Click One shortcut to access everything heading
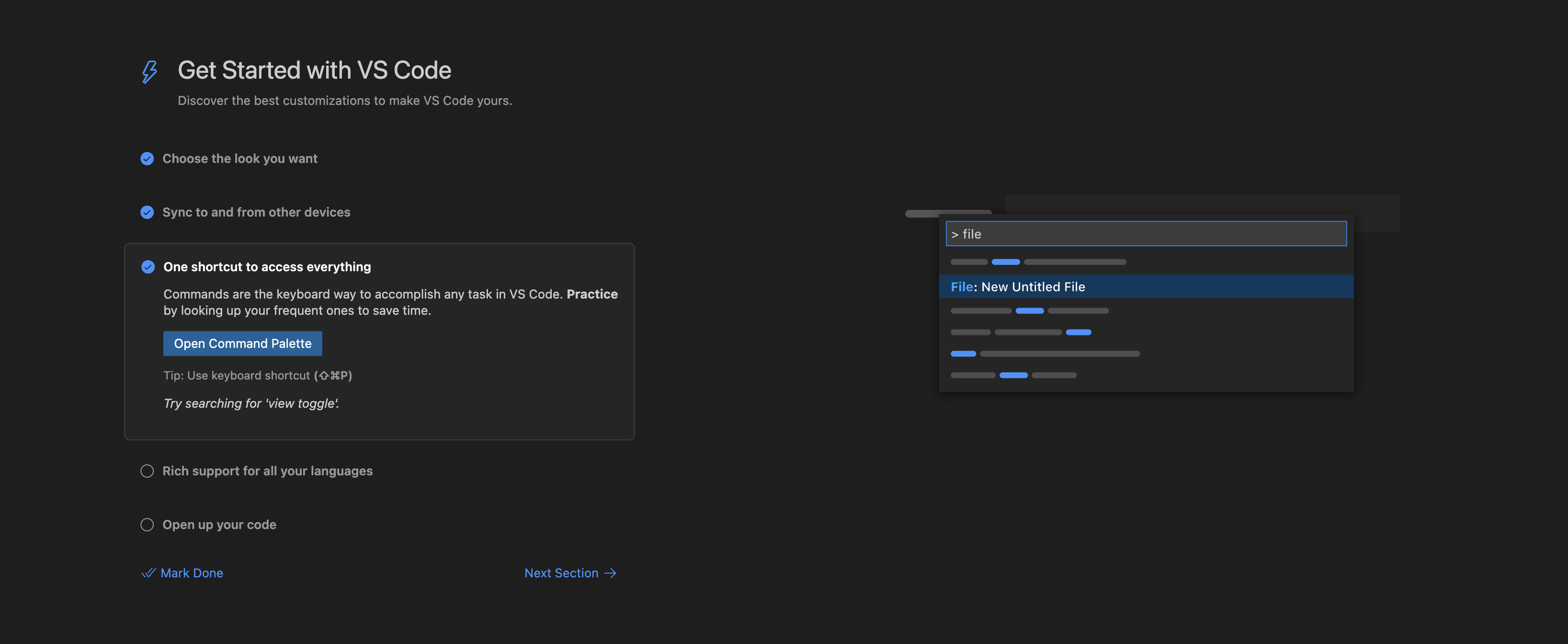The image size is (1568, 644). [267, 267]
